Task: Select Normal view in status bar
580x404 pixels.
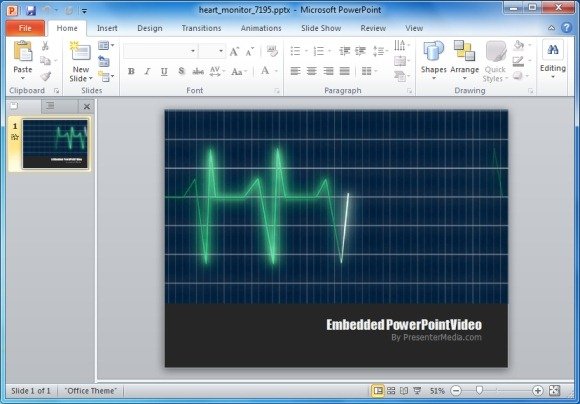Action: point(378,390)
